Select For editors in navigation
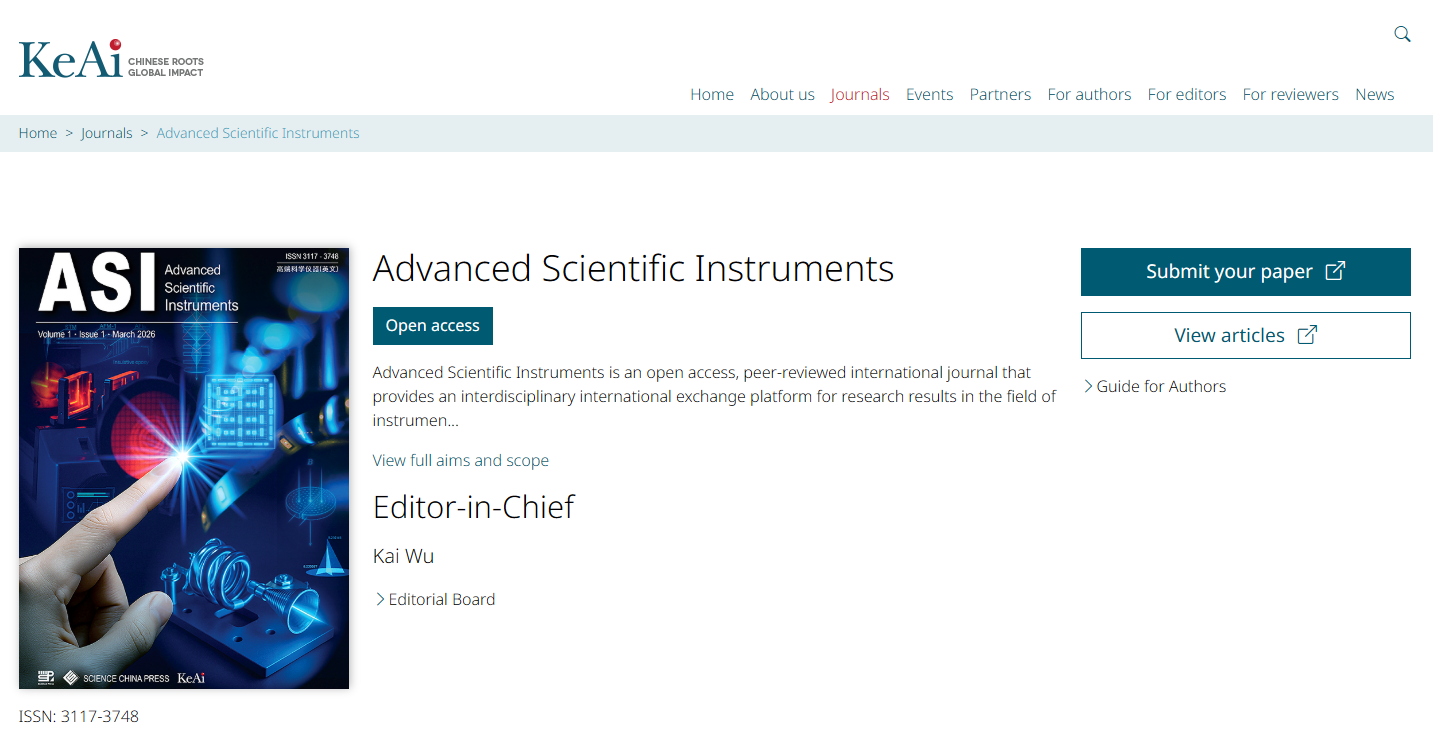This screenshot has height=737, width=1433. [x=1186, y=94]
